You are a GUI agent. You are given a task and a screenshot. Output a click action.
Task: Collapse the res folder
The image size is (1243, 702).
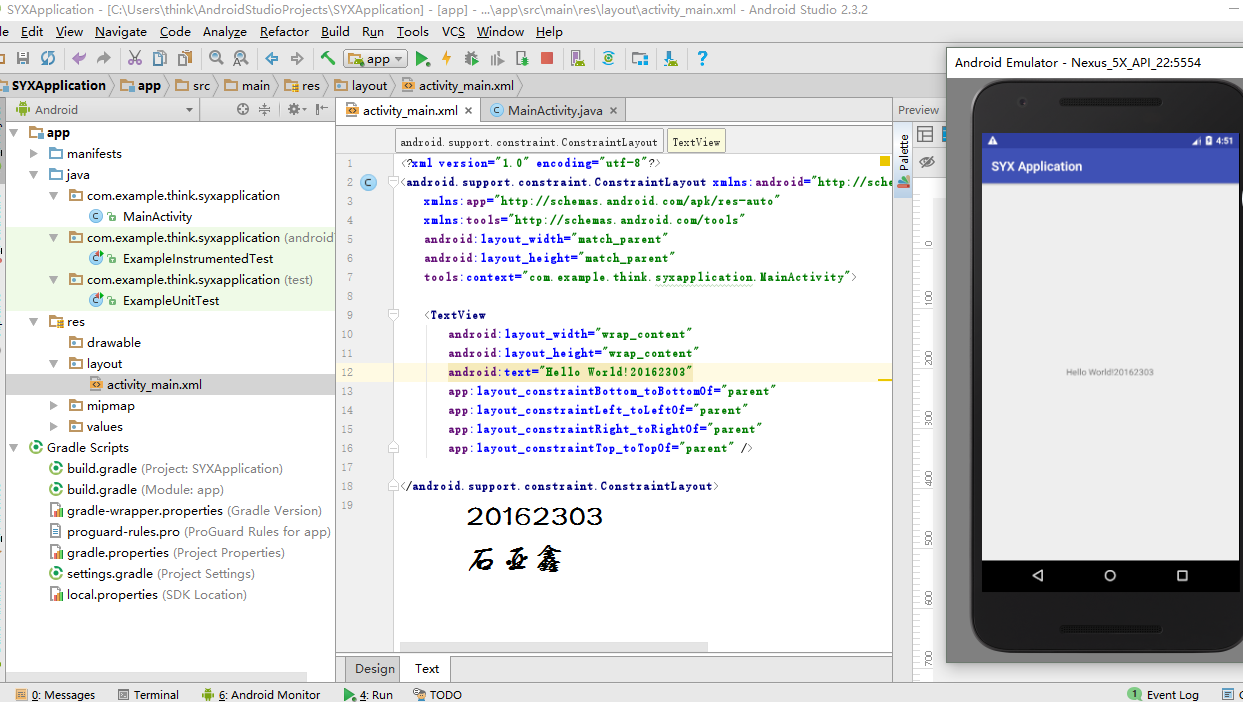[34, 321]
